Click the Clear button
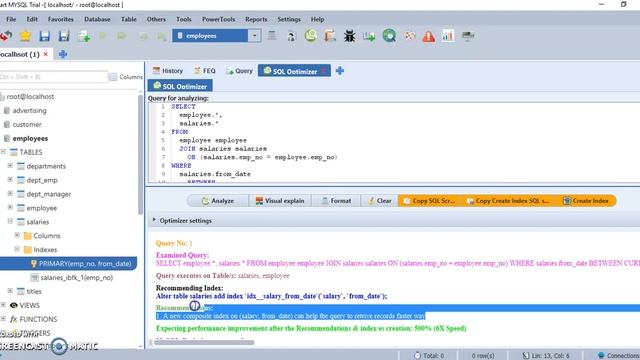The image size is (640, 360). (380, 201)
